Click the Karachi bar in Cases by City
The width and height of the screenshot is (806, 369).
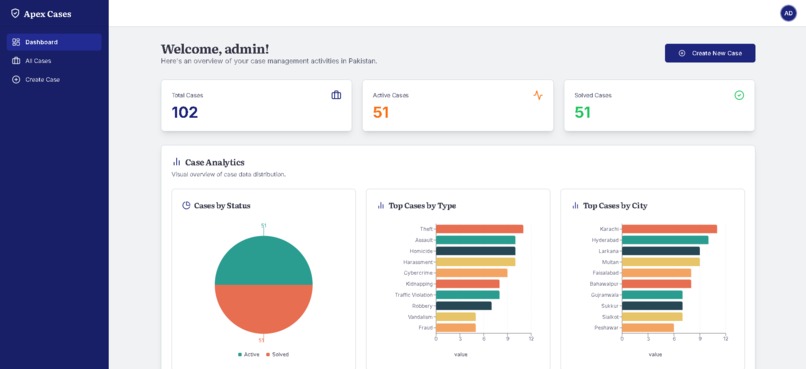click(x=669, y=229)
